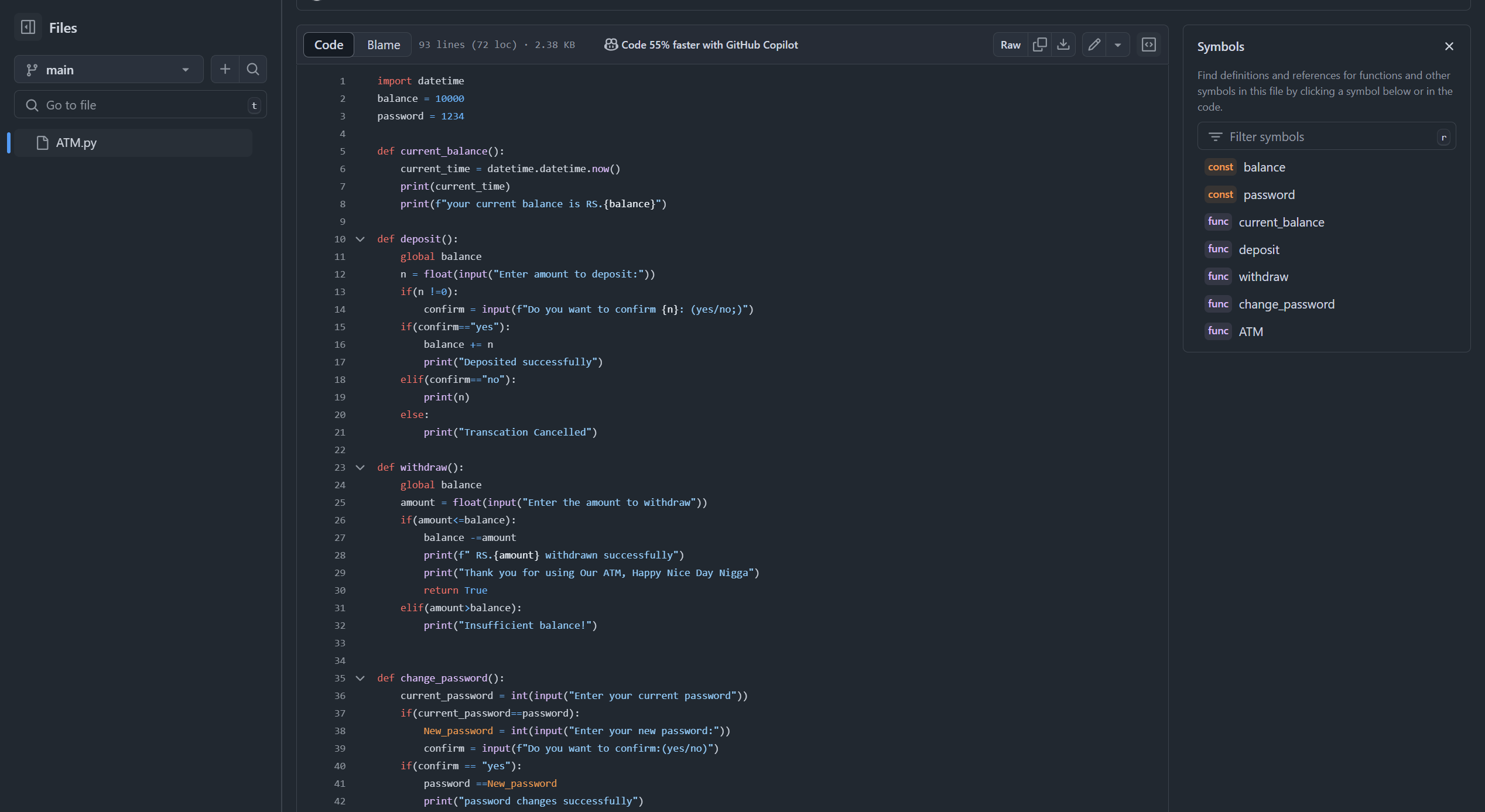
Task: Collapse the Files side panel
Action: coord(28,27)
